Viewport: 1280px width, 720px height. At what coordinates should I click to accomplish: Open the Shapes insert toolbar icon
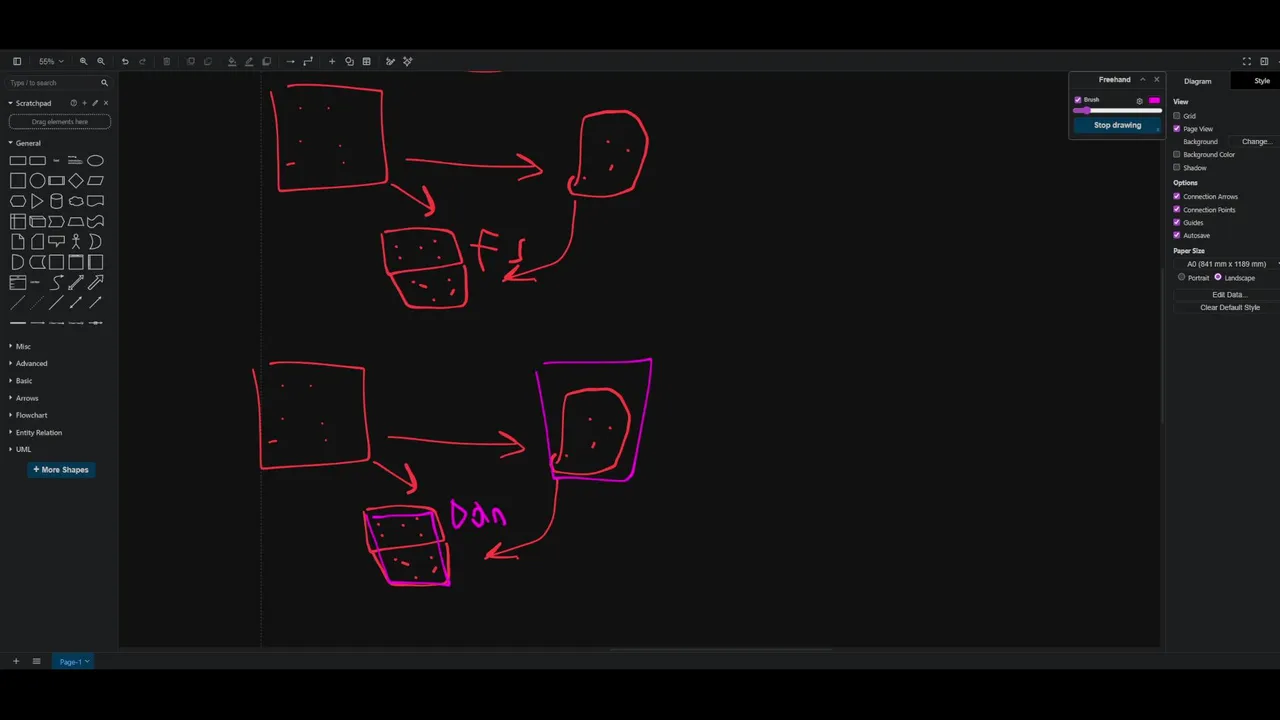[x=349, y=61]
